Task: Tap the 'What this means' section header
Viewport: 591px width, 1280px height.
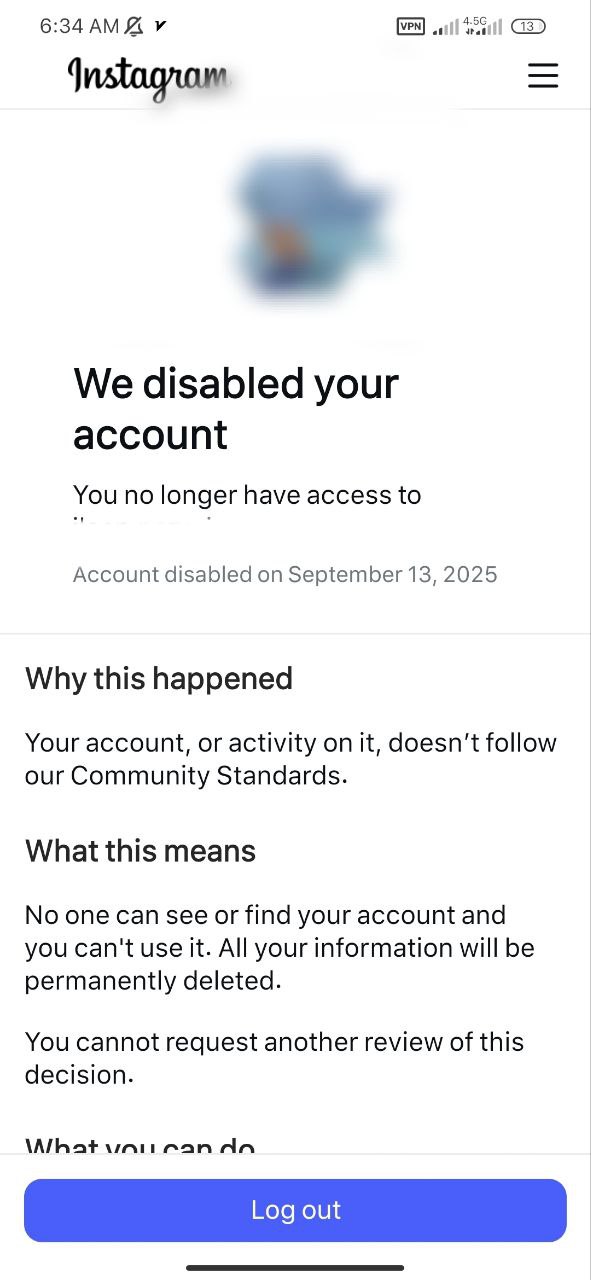Action: click(140, 851)
